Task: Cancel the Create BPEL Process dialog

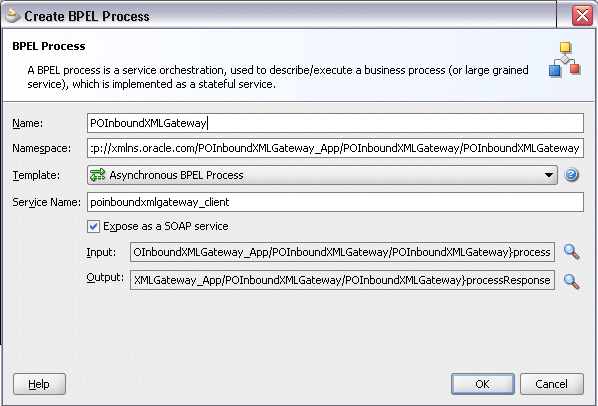Action: click(x=551, y=384)
